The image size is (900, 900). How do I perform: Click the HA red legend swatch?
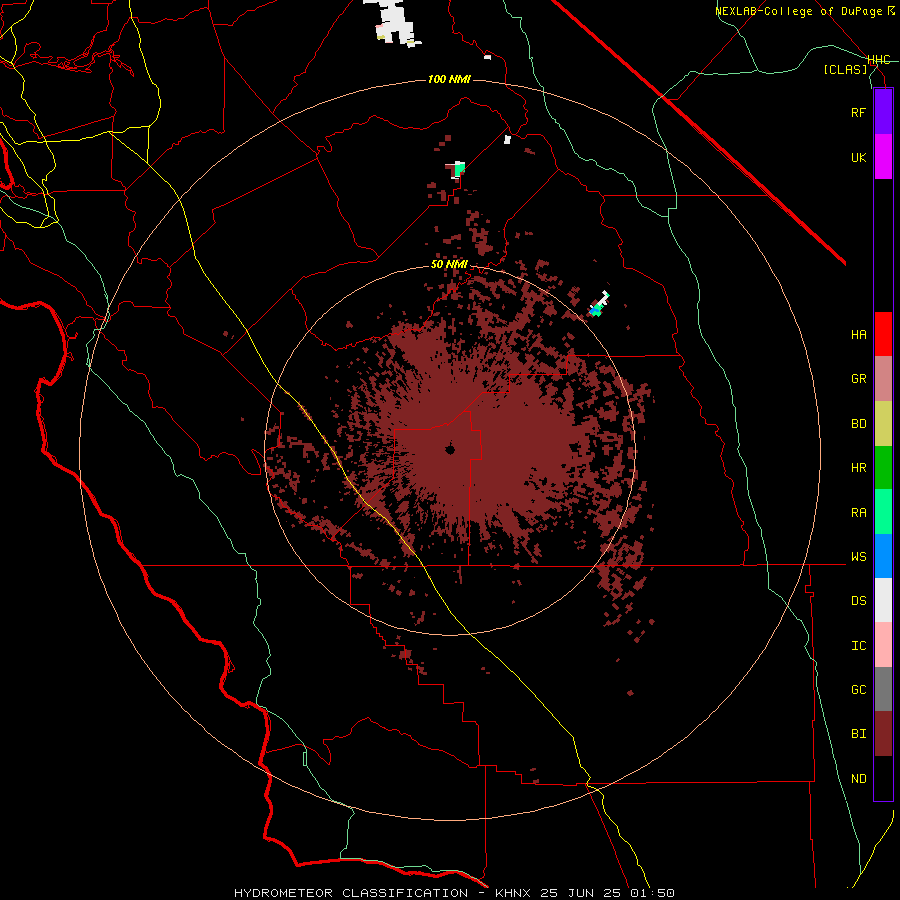tap(883, 334)
